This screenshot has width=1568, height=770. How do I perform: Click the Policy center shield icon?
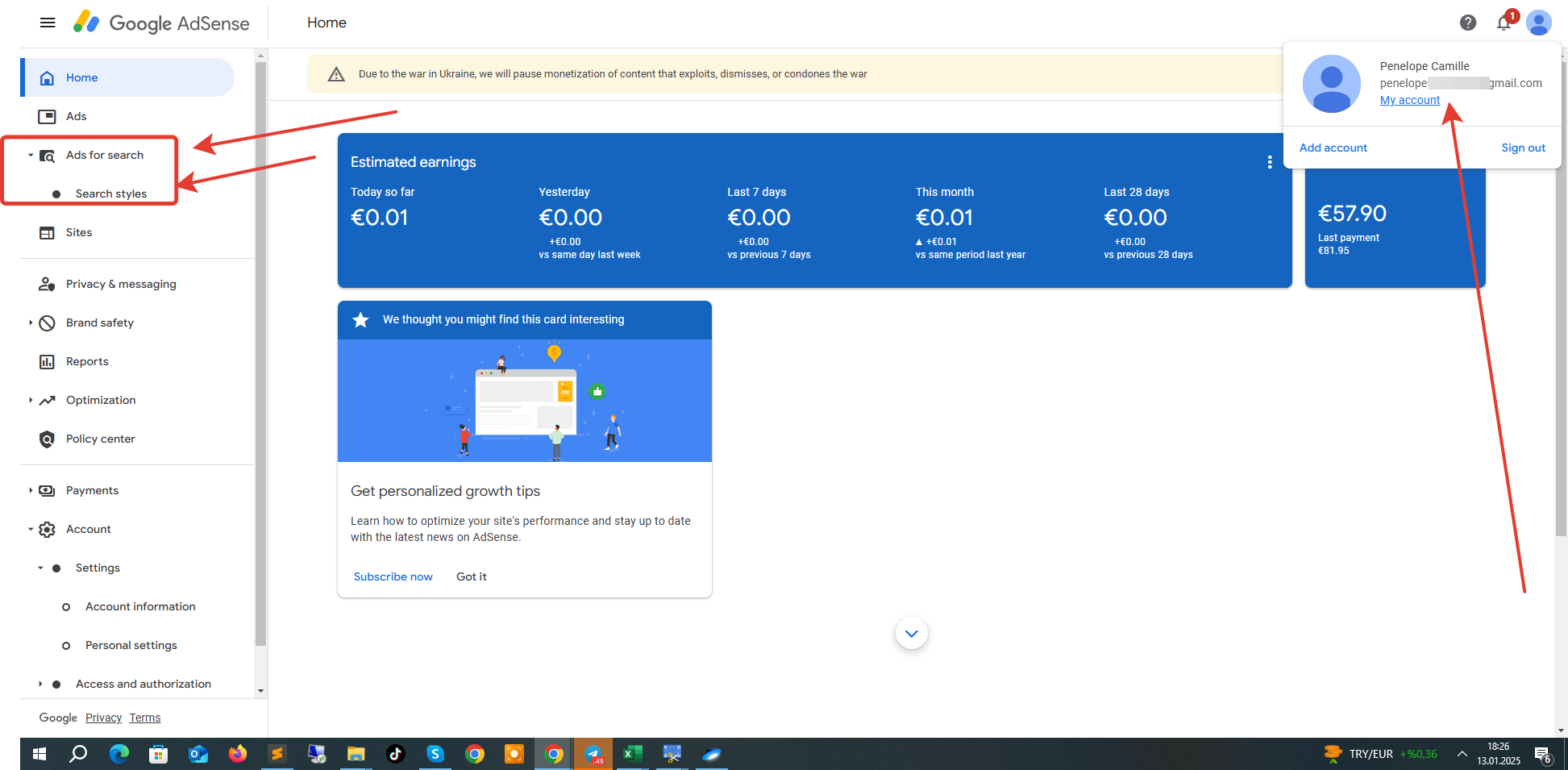pyautogui.click(x=47, y=439)
